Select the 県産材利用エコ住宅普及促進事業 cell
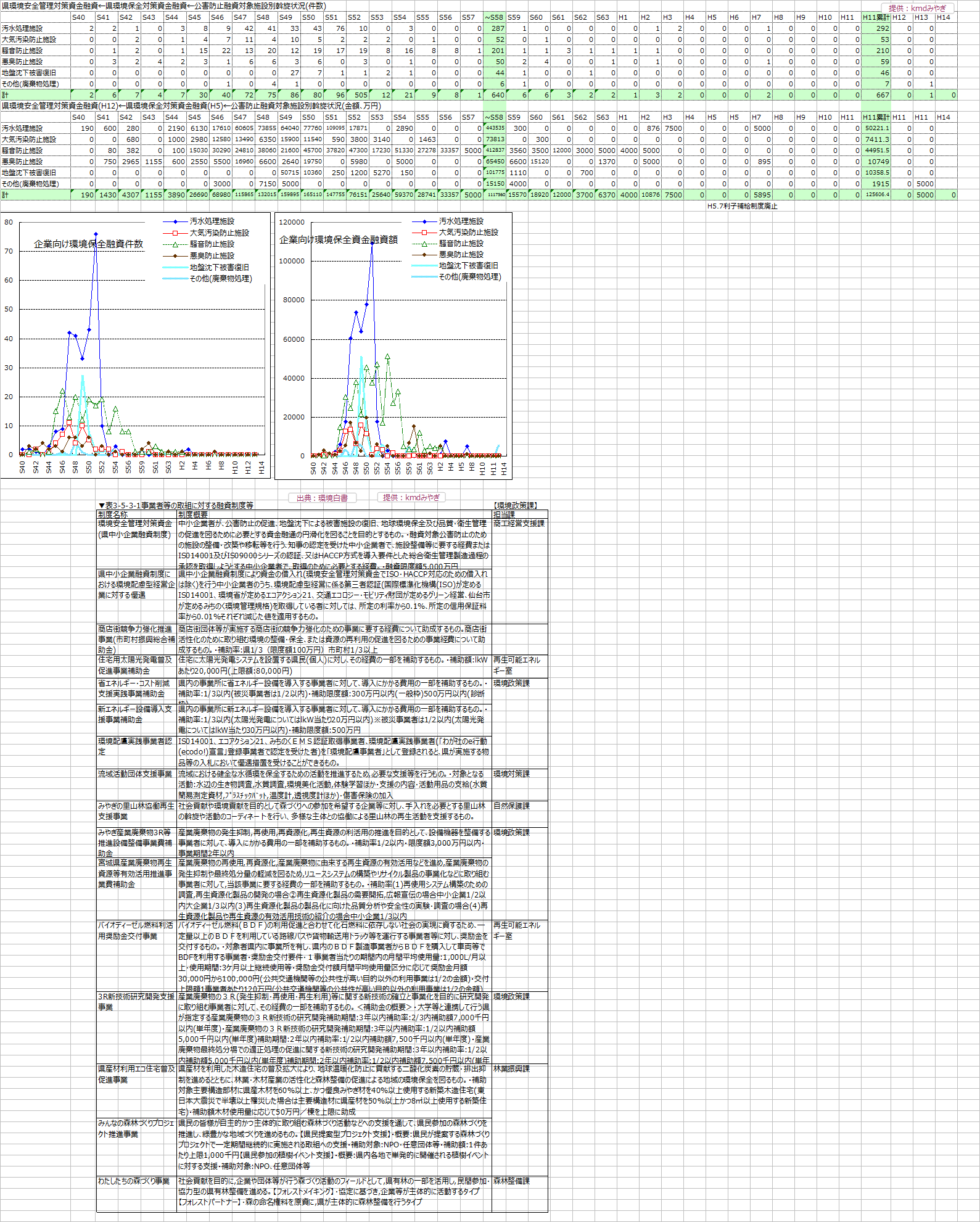980x1222 pixels. pyautogui.click(x=137, y=1091)
